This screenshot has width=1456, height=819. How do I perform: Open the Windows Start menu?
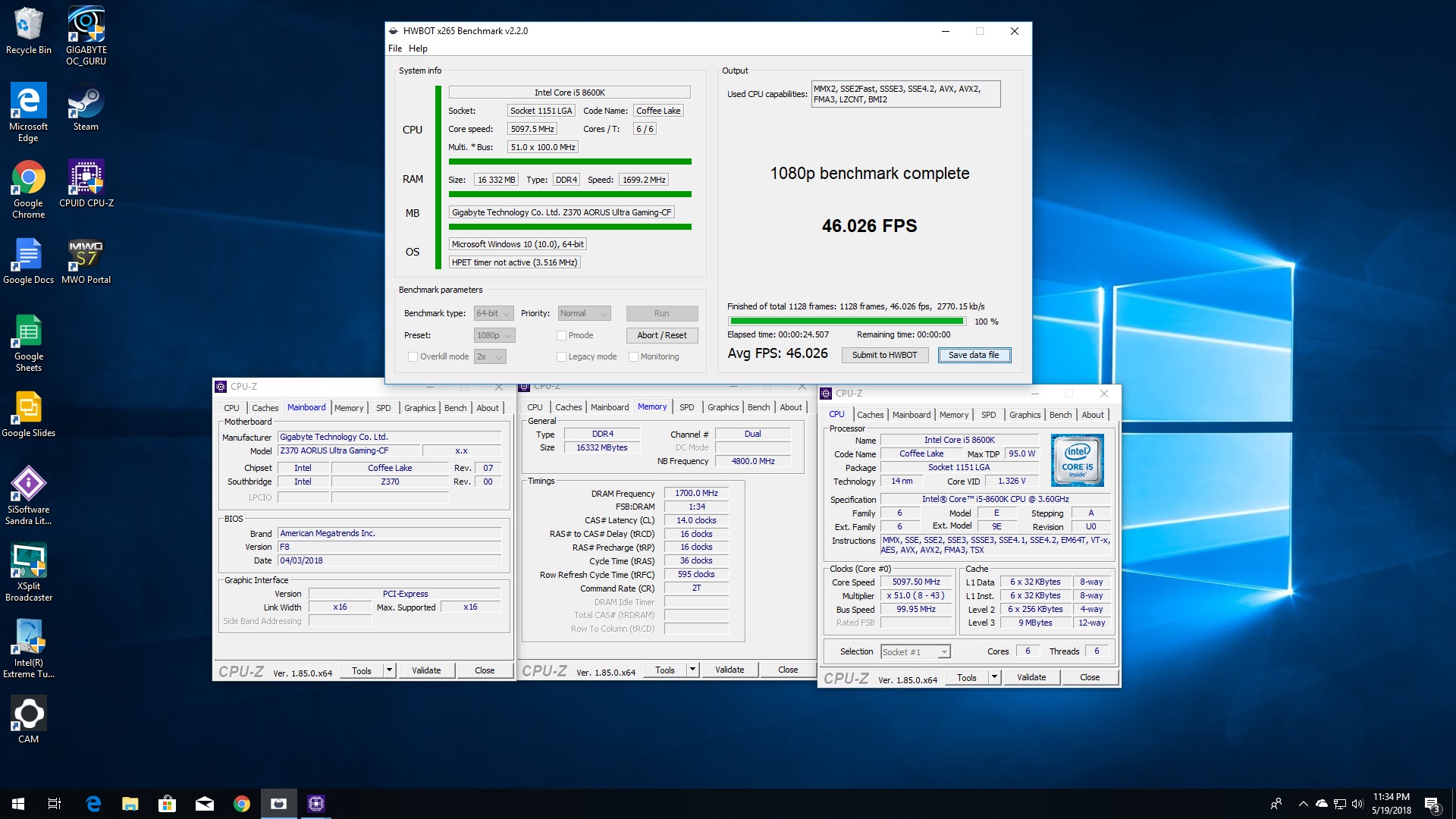[18, 804]
